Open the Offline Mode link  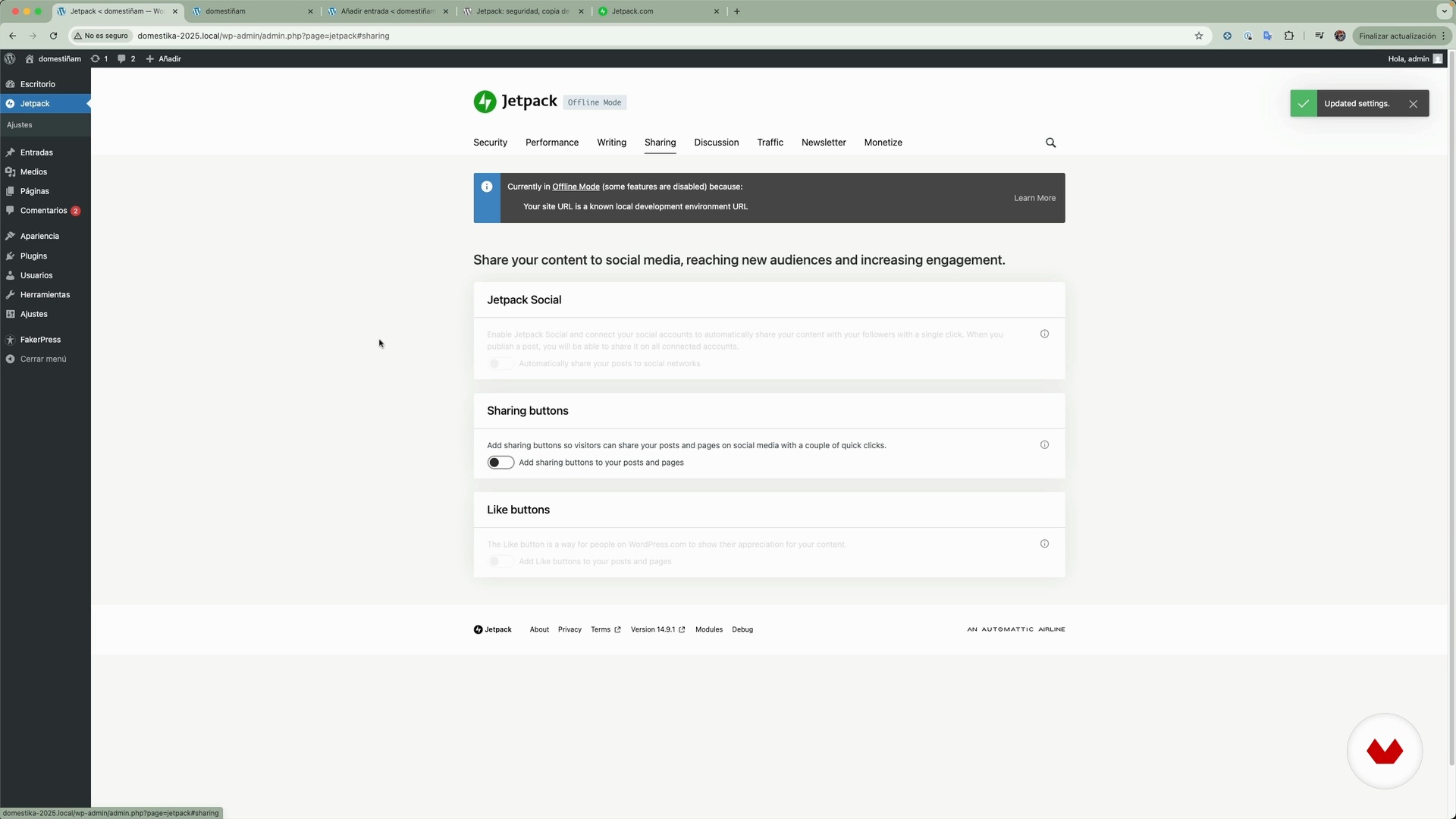(576, 187)
